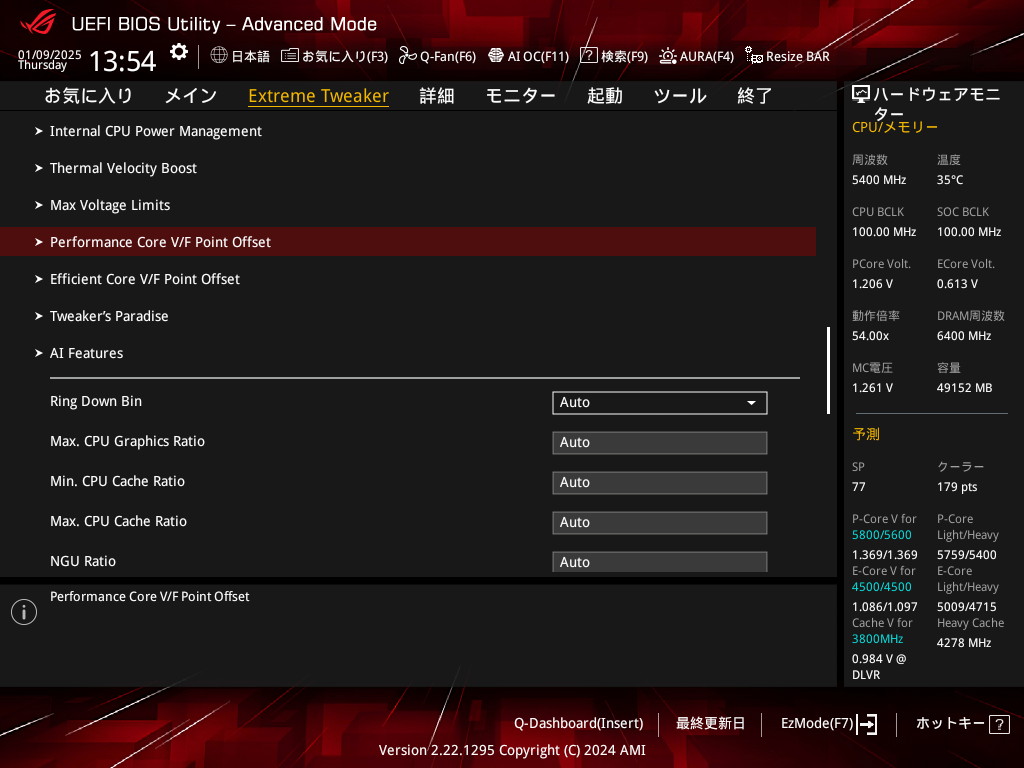The image size is (1024, 768).
Task: Open language selector globe icon
Action: pos(219,56)
